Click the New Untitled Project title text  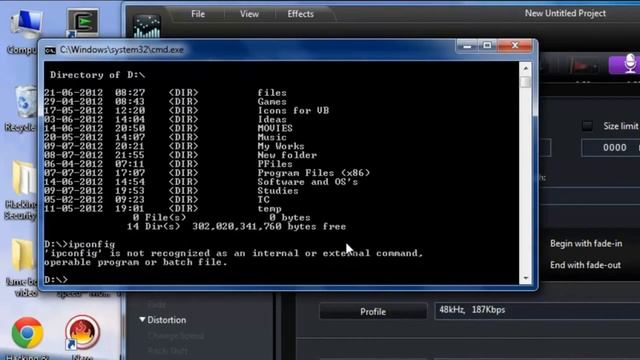point(565,13)
